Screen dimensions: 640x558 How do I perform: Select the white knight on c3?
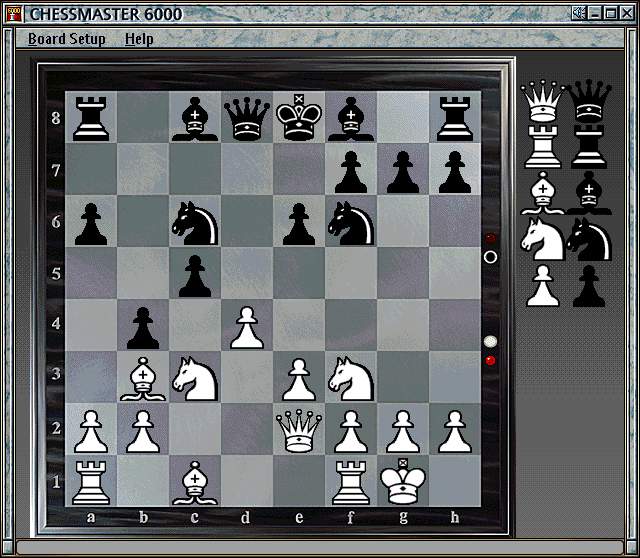pos(195,379)
